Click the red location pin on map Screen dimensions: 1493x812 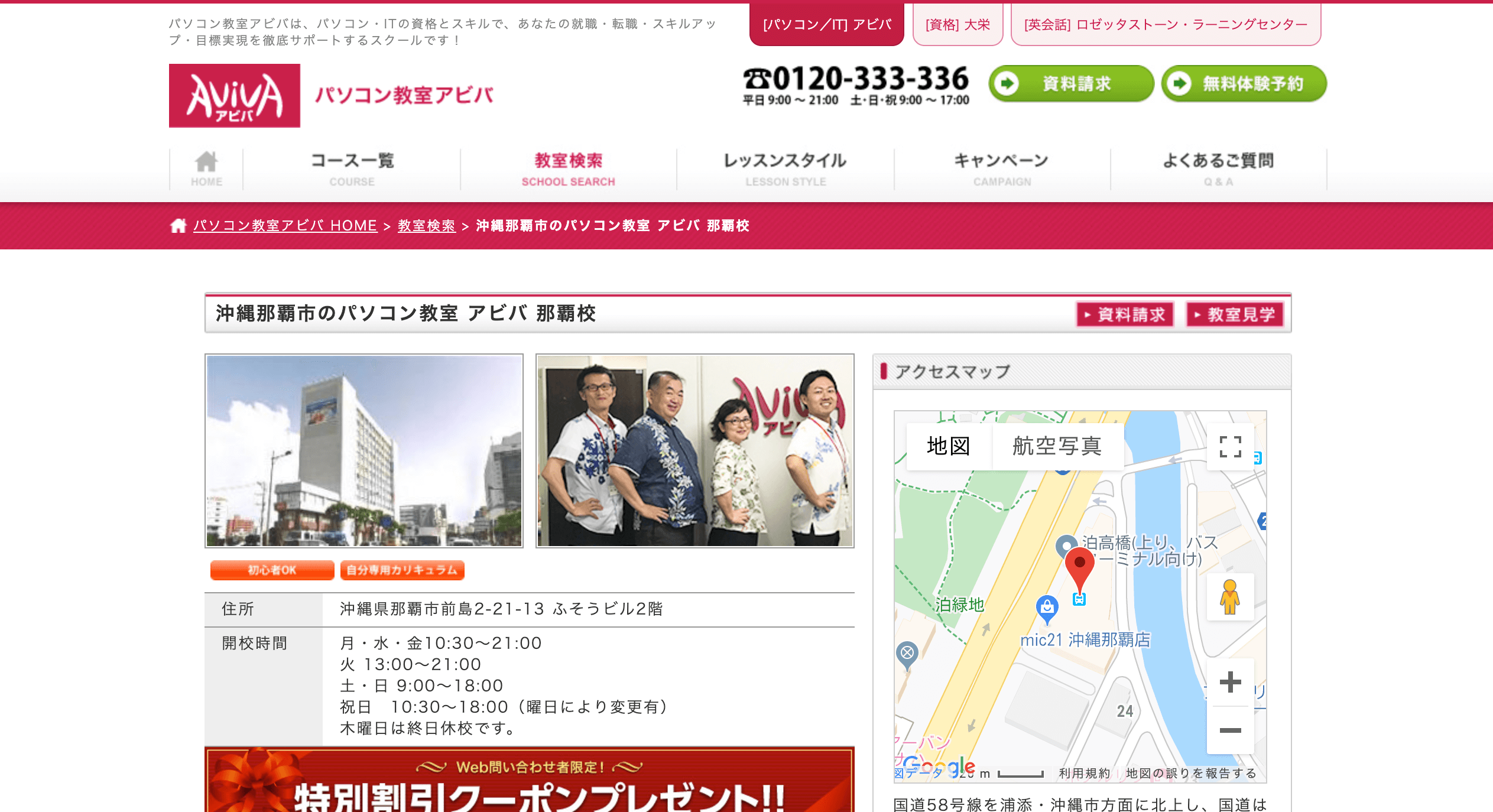pyautogui.click(x=1079, y=569)
